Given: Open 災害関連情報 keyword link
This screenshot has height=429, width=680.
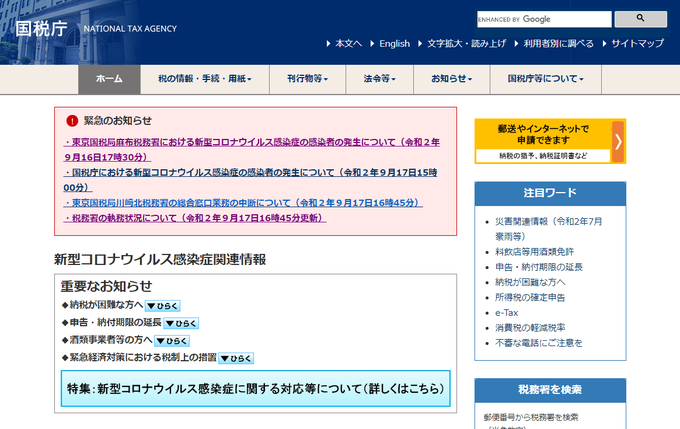Looking at the screenshot, I should click(x=549, y=229).
